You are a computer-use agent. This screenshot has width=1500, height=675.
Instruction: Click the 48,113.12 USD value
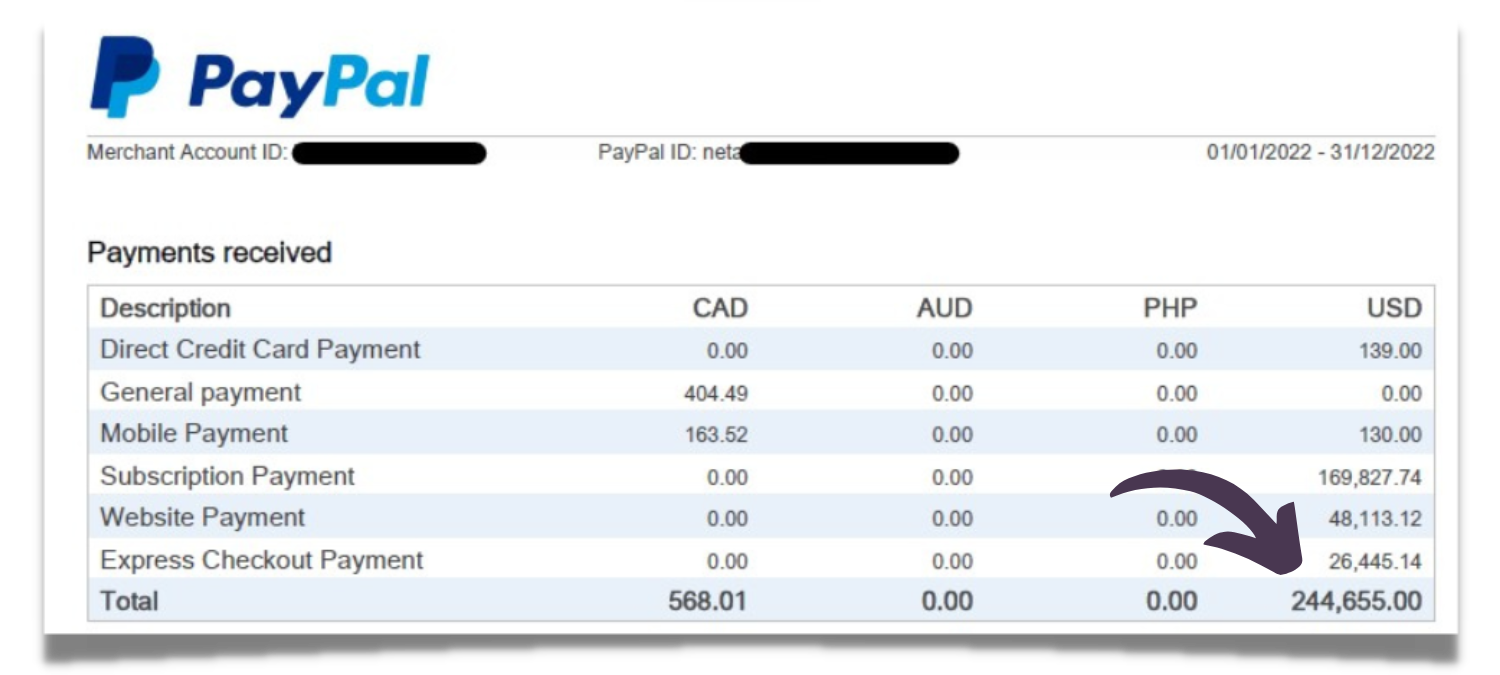(x=1375, y=520)
